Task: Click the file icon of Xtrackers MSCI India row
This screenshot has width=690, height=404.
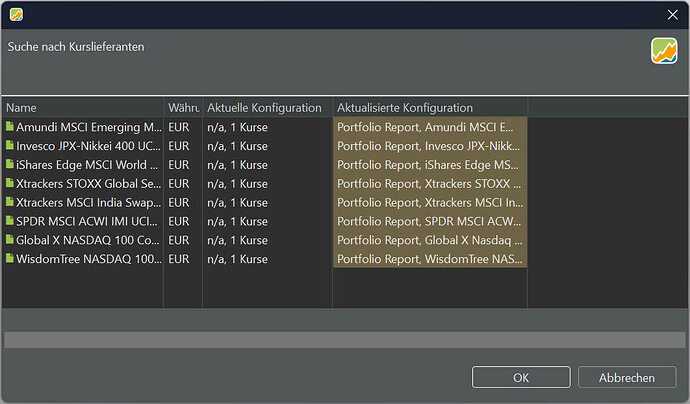Action: (10, 202)
